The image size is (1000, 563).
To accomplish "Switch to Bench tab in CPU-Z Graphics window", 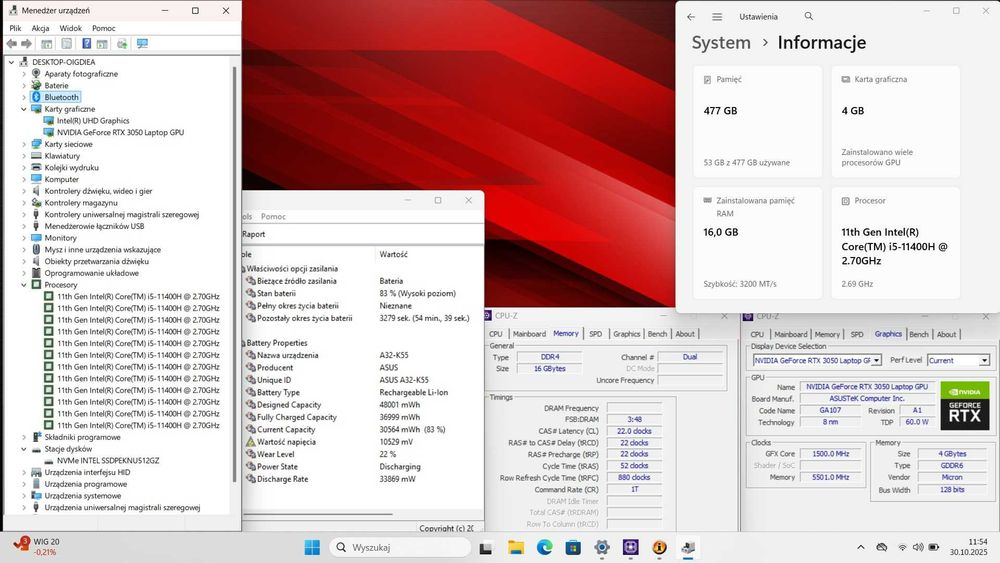I will coord(918,334).
